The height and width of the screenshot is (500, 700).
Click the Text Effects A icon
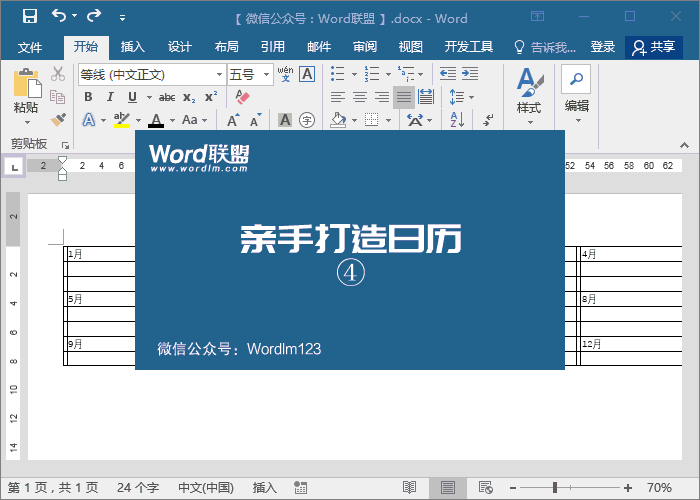(89, 120)
